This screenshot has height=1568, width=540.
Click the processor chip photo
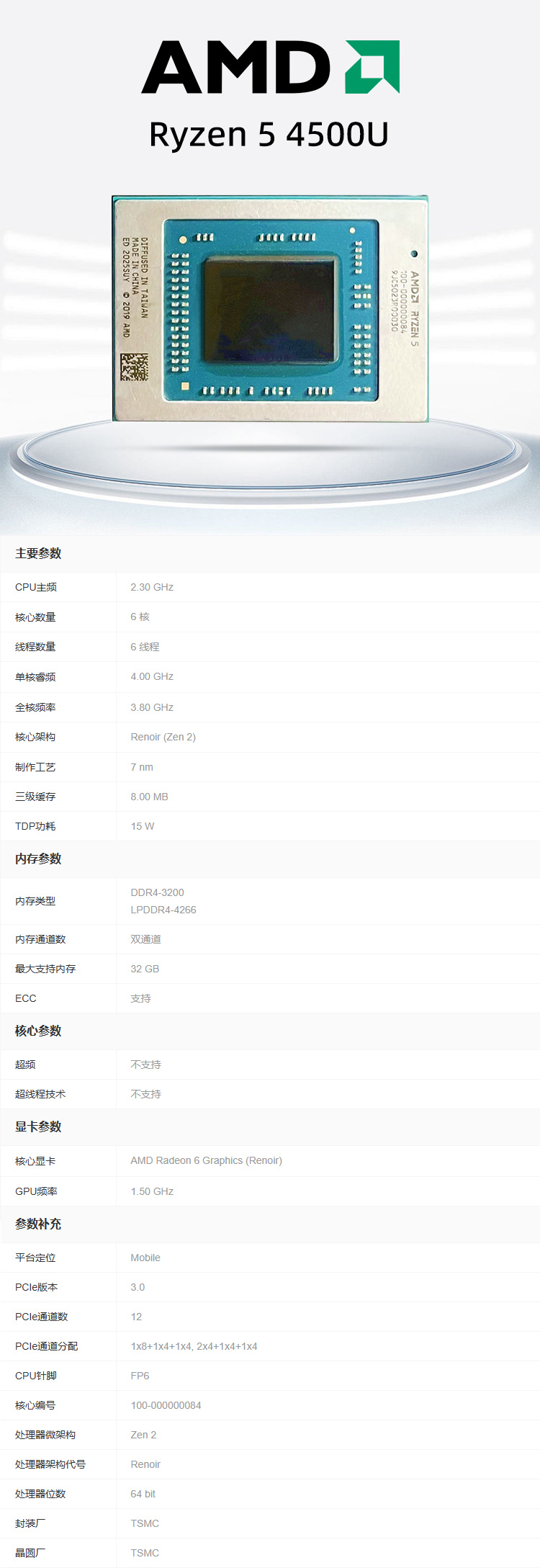point(270,308)
